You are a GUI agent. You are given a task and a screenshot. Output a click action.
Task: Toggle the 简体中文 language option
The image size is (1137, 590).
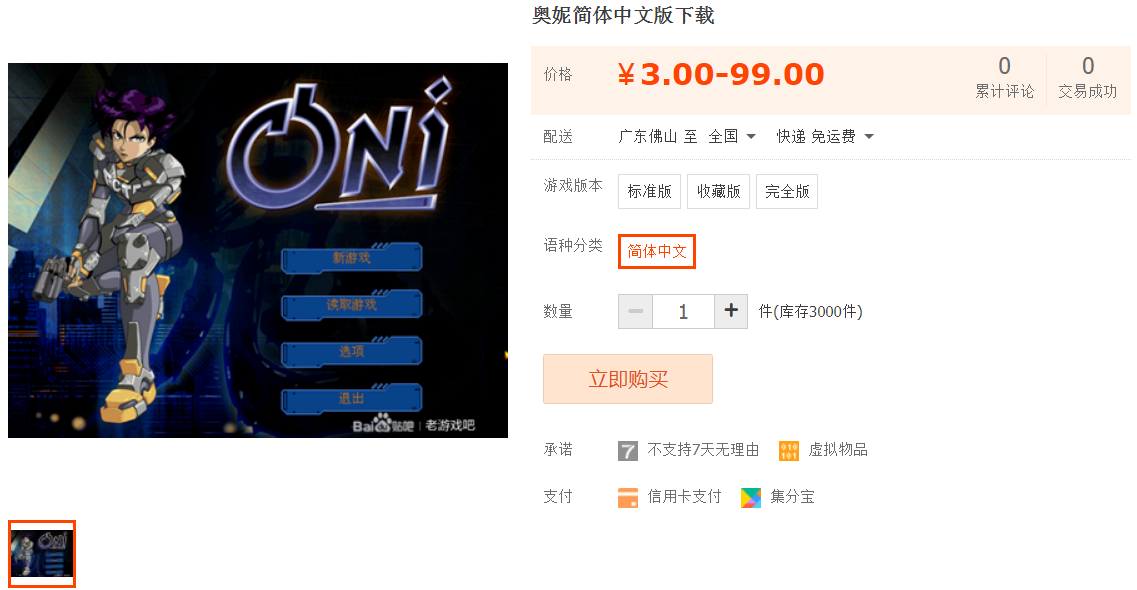[x=657, y=252]
